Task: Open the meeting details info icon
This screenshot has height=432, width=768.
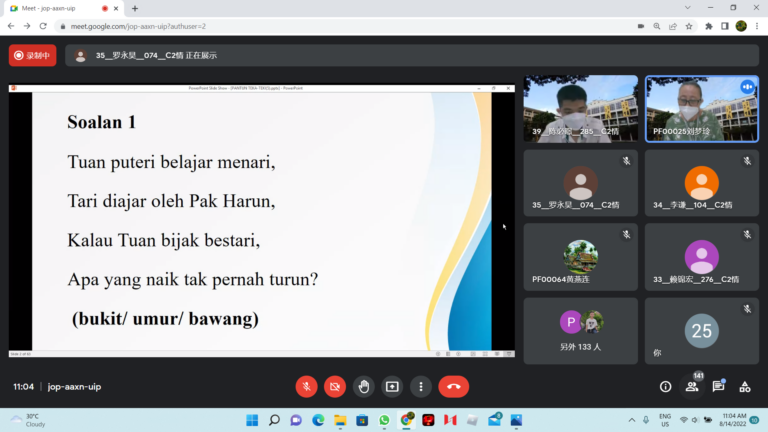Action: (666, 386)
